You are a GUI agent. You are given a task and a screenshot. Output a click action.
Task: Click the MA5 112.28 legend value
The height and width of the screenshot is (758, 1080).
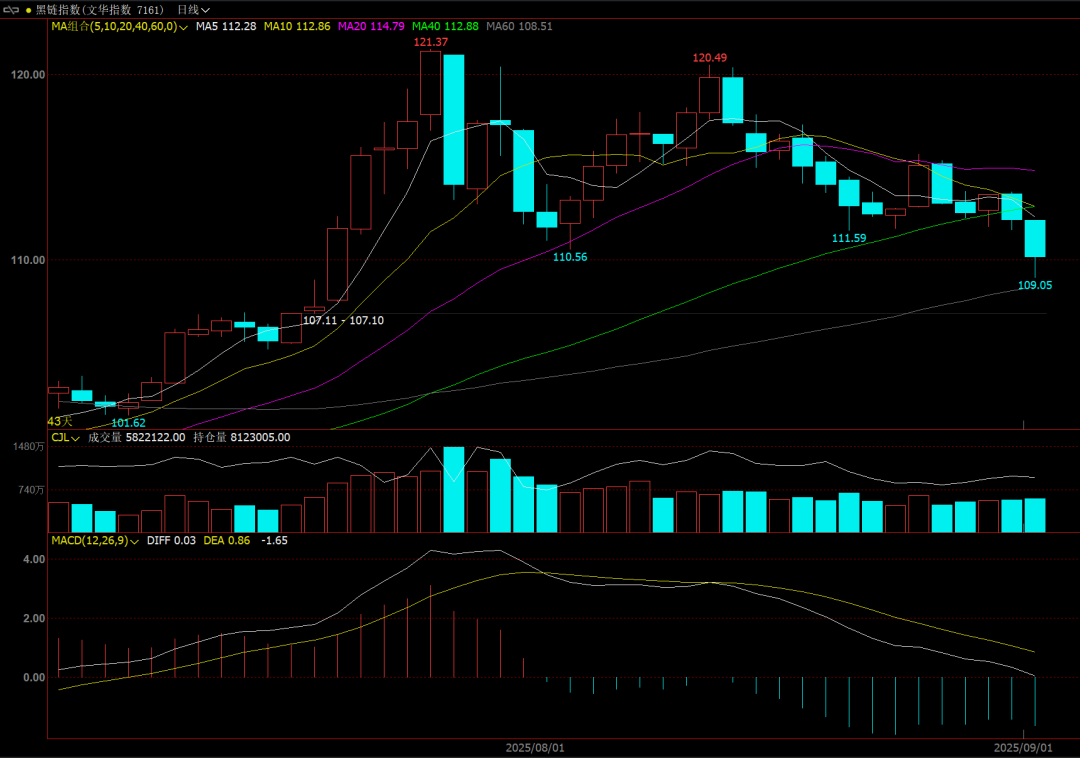coord(226,26)
